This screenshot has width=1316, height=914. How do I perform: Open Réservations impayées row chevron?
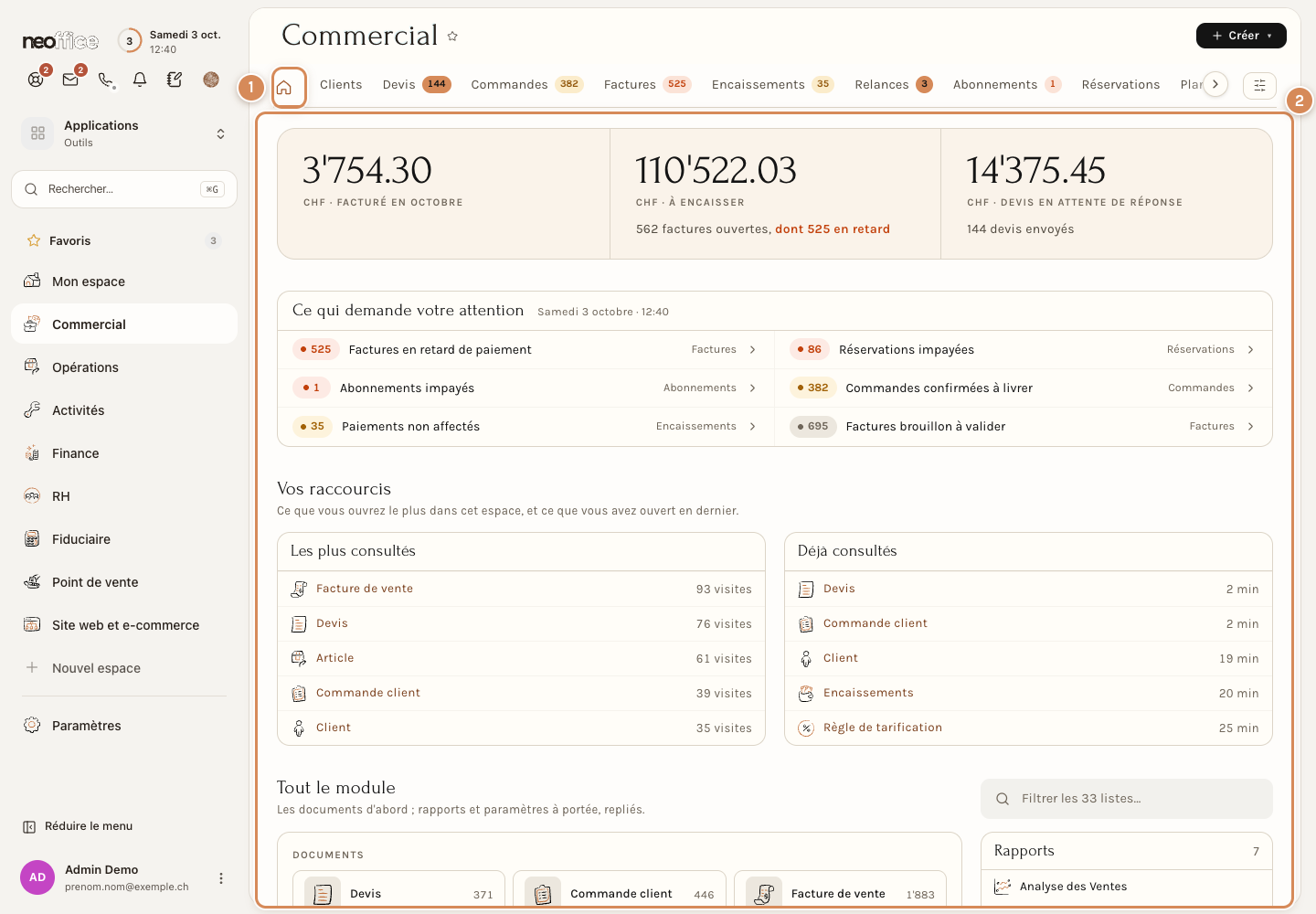pyautogui.click(x=1250, y=349)
